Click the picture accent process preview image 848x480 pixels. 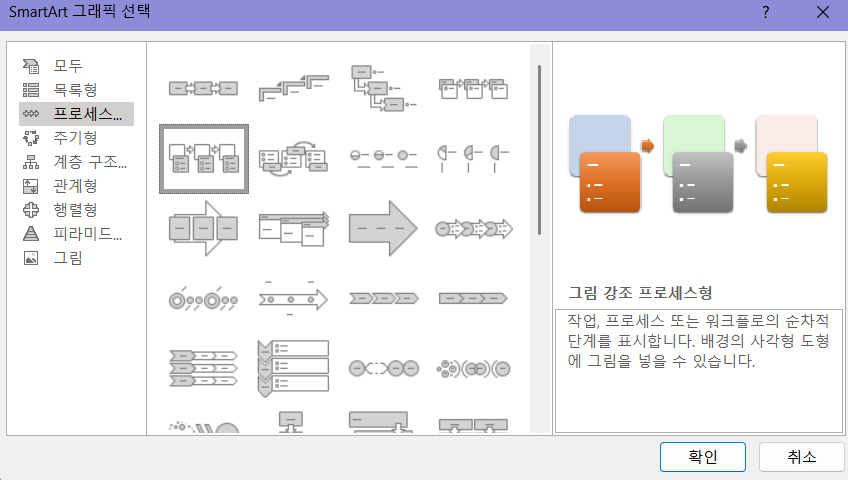pyautogui.click(x=698, y=164)
